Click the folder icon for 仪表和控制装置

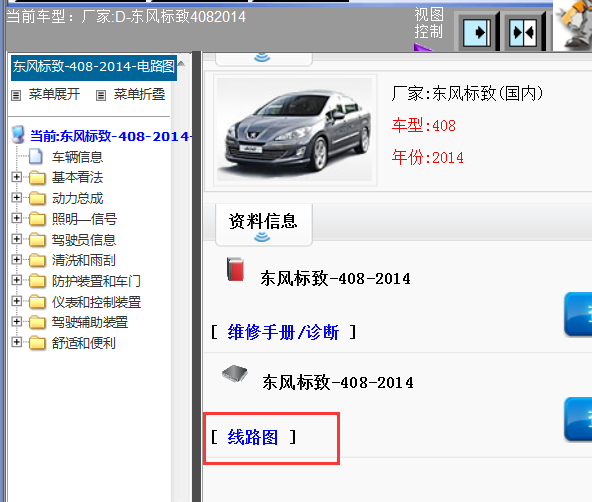click(x=37, y=302)
